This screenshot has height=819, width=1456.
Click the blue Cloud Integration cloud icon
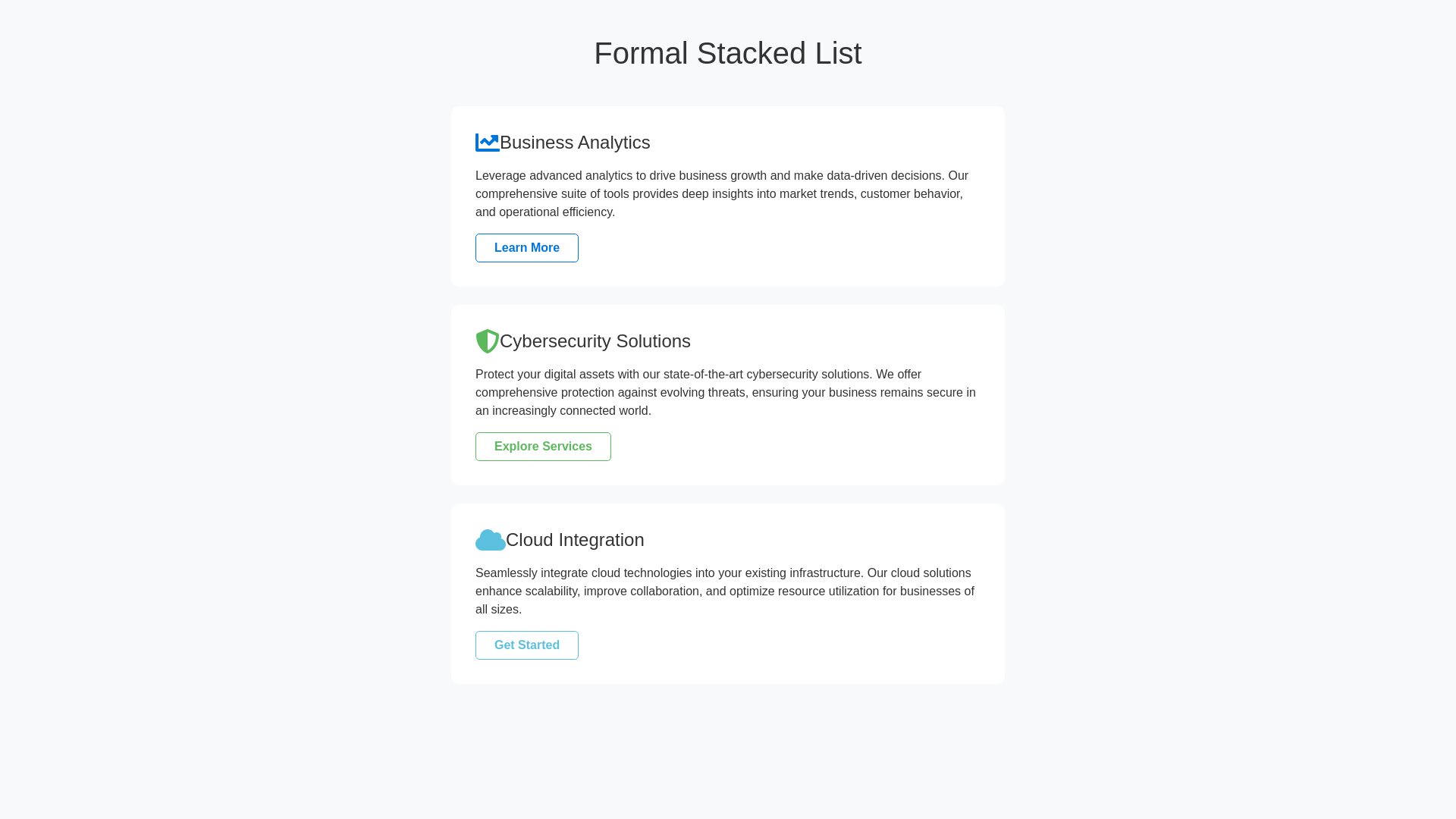coord(490,540)
